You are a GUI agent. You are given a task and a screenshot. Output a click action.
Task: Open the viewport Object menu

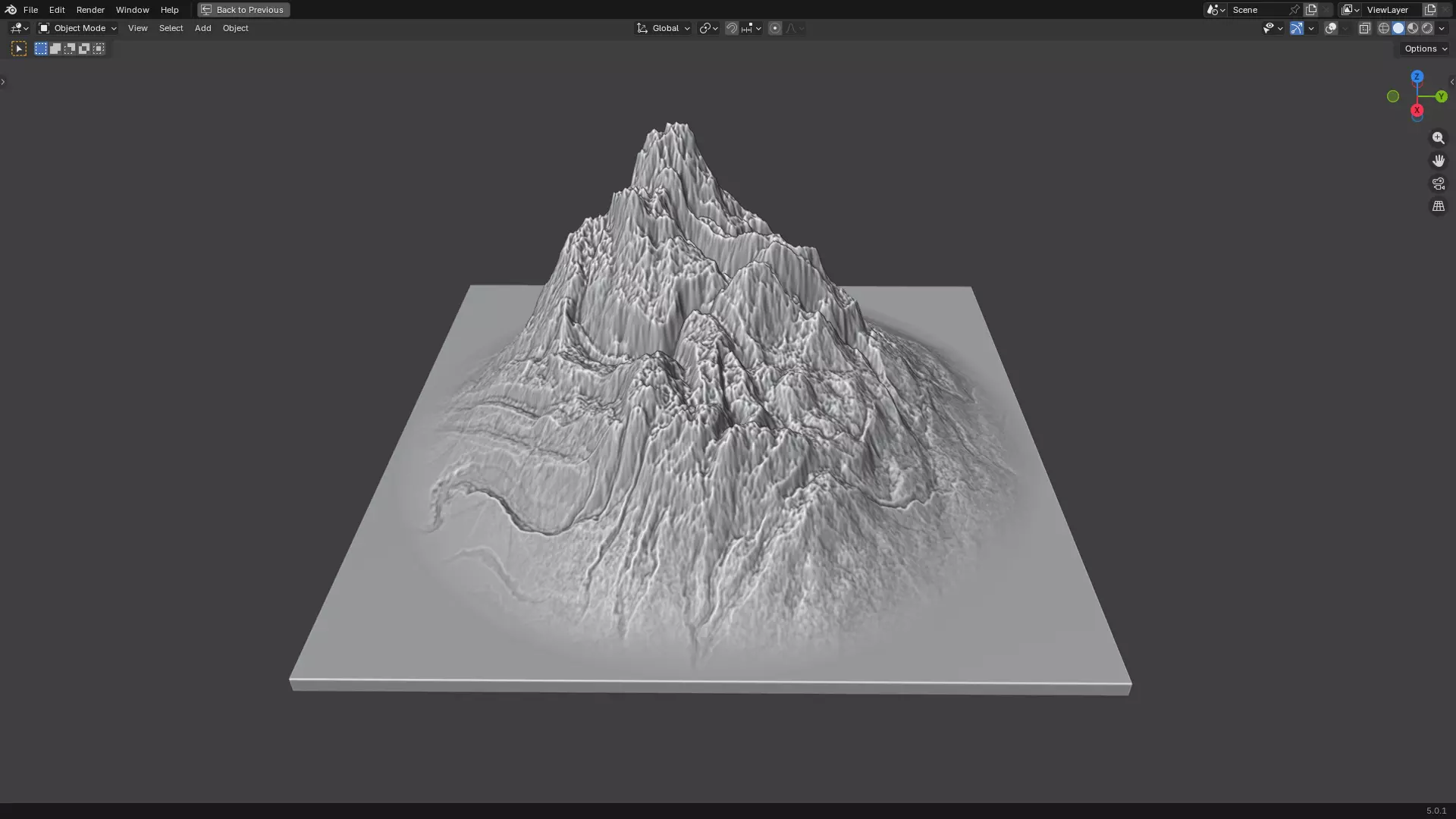(235, 28)
